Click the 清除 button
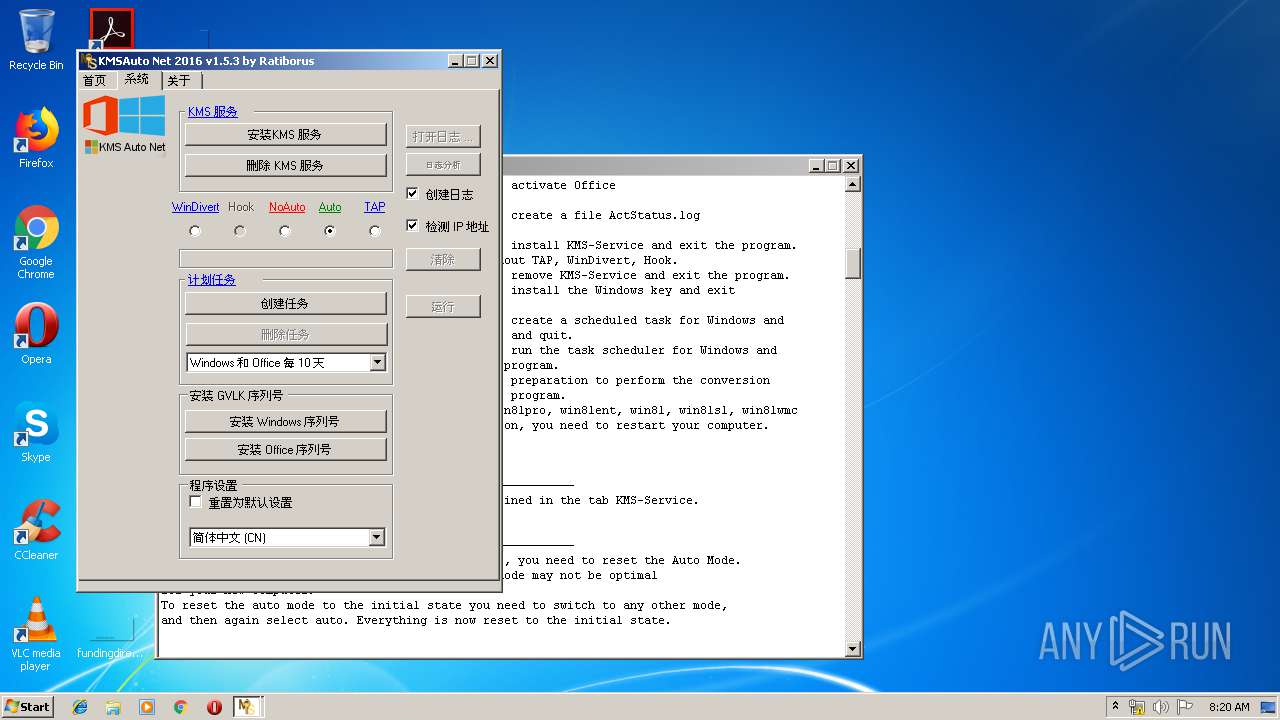The height and width of the screenshot is (720, 1280). [x=443, y=259]
